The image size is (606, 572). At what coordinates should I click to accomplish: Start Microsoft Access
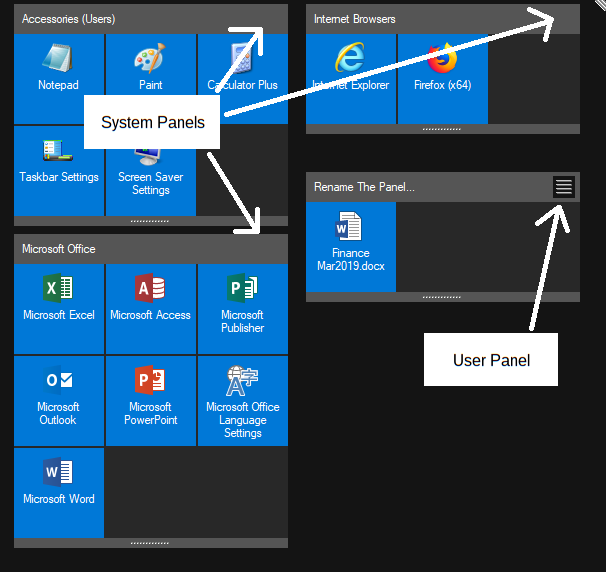pos(150,299)
